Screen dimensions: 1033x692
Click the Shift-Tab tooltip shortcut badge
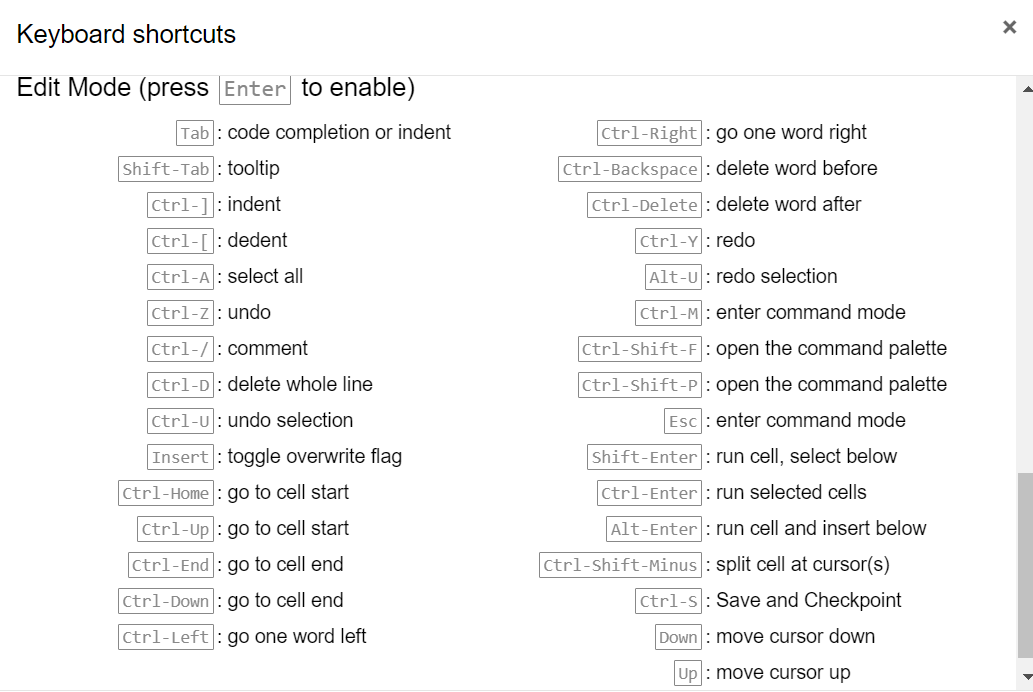click(165, 168)
